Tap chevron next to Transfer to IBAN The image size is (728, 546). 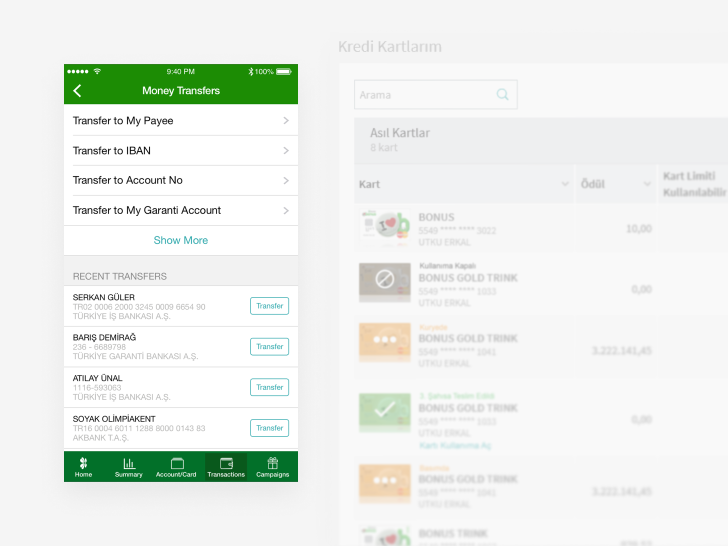click(x=286, y=150)
